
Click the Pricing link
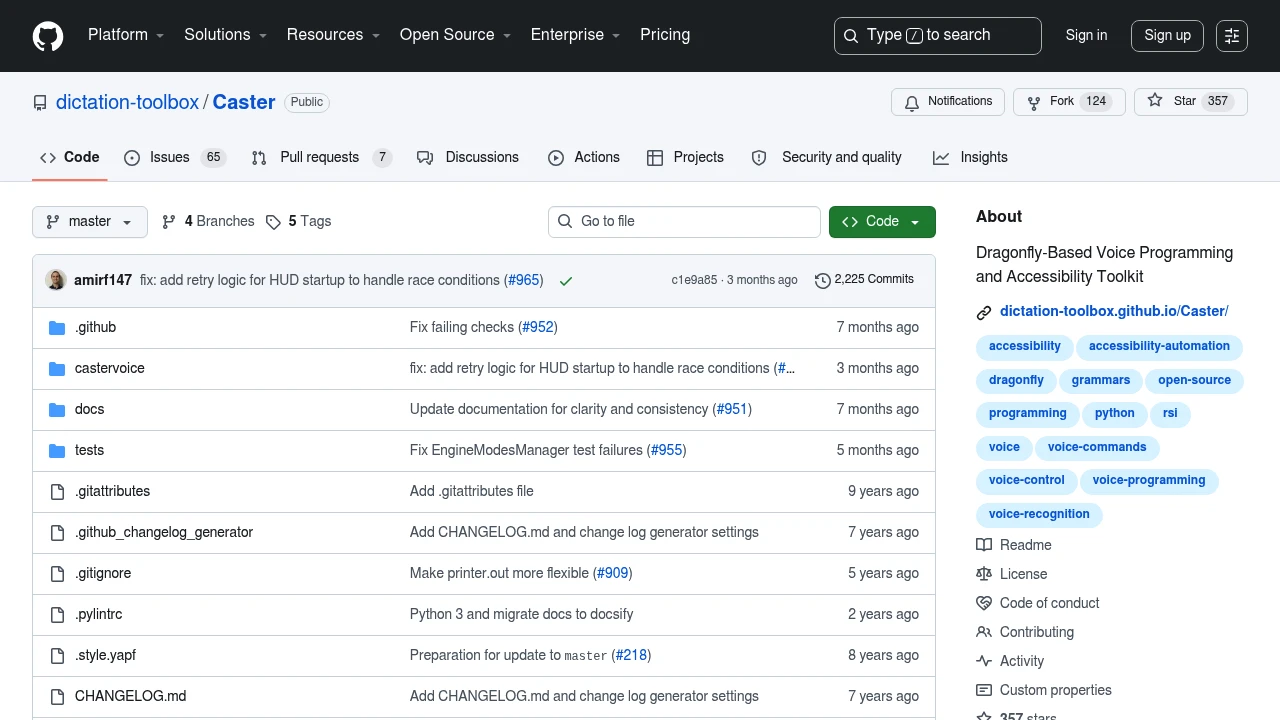[x=665, y=35]
